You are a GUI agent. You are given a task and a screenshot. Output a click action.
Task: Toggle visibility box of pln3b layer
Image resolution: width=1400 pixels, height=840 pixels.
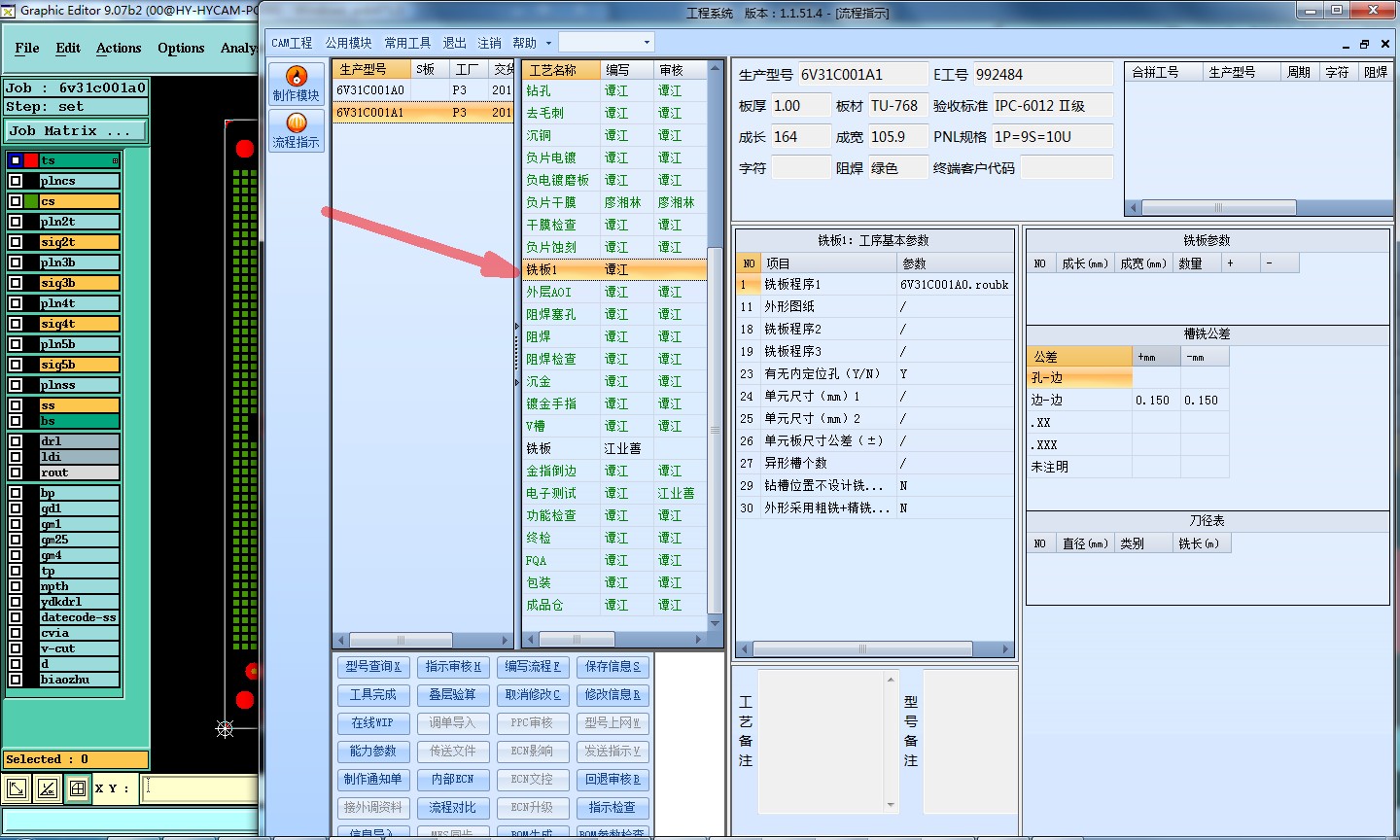point(16,262)
